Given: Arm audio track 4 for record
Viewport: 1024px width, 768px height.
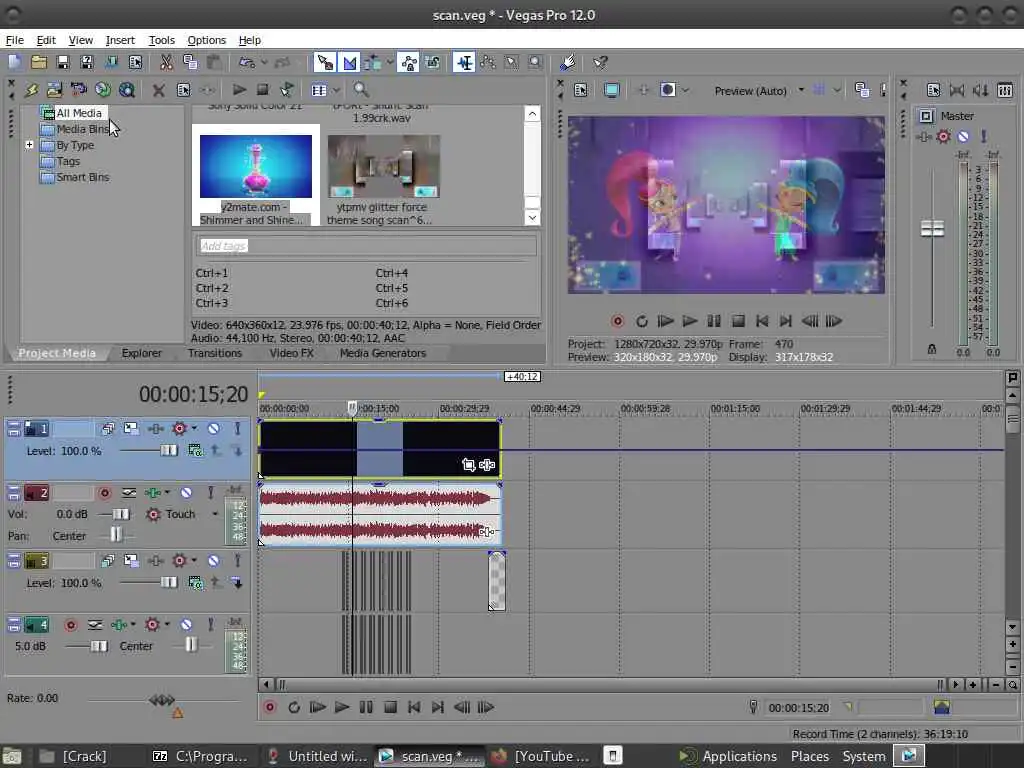Looking at the screenshot, I should coord(71,625).
